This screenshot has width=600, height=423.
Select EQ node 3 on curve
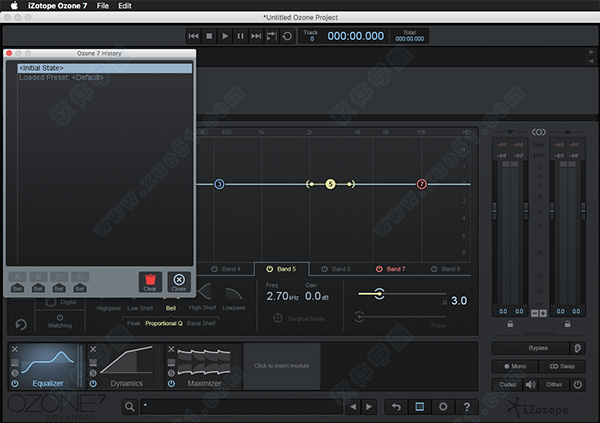(219, 184)
